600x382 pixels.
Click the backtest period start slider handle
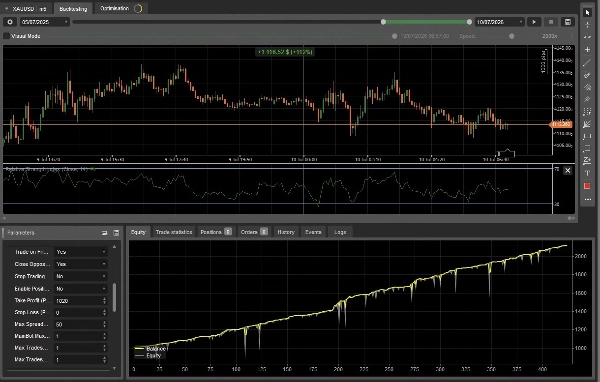(383, 22)
